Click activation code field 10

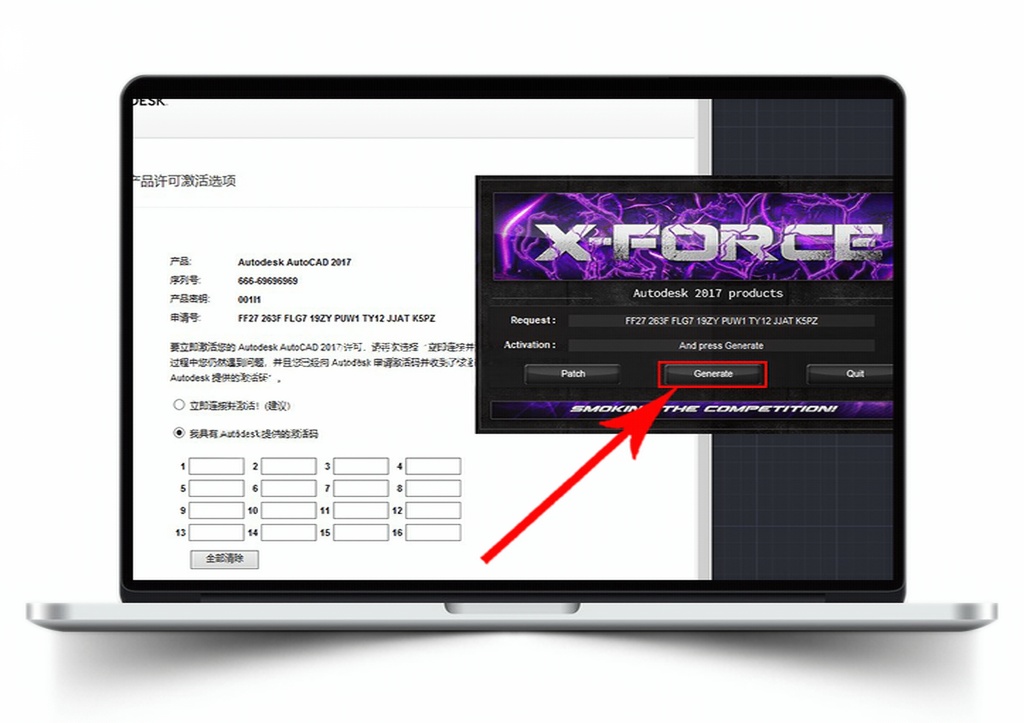pyautogui.click(x=289, y=511)
